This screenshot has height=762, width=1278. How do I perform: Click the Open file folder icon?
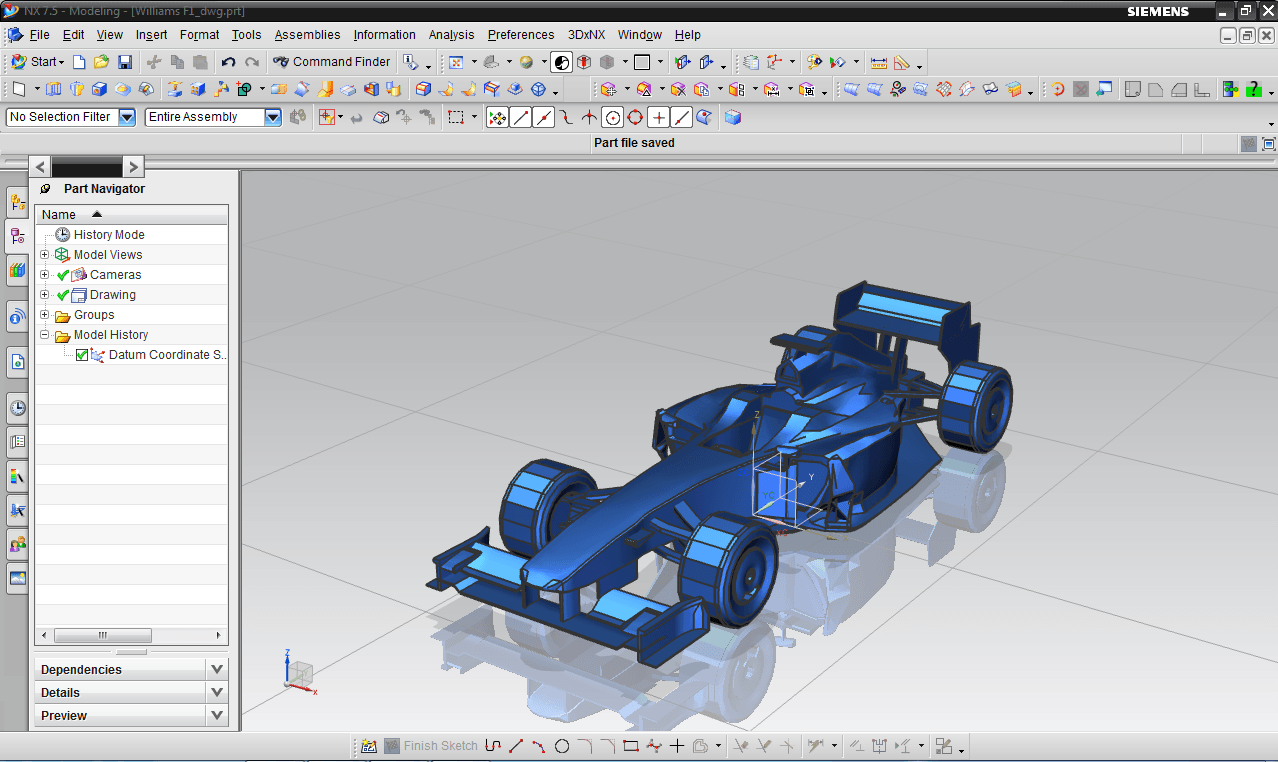[101, 62]
